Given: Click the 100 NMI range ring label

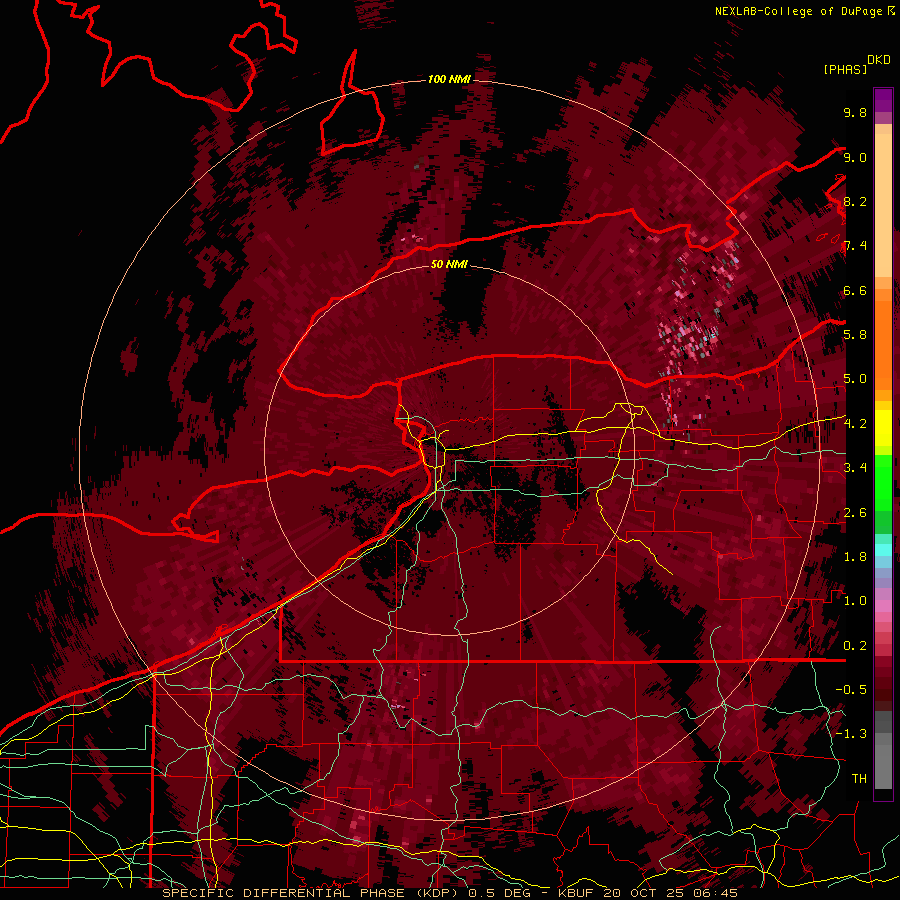Looking at the screenshot, I should click(x=449, y=79).
